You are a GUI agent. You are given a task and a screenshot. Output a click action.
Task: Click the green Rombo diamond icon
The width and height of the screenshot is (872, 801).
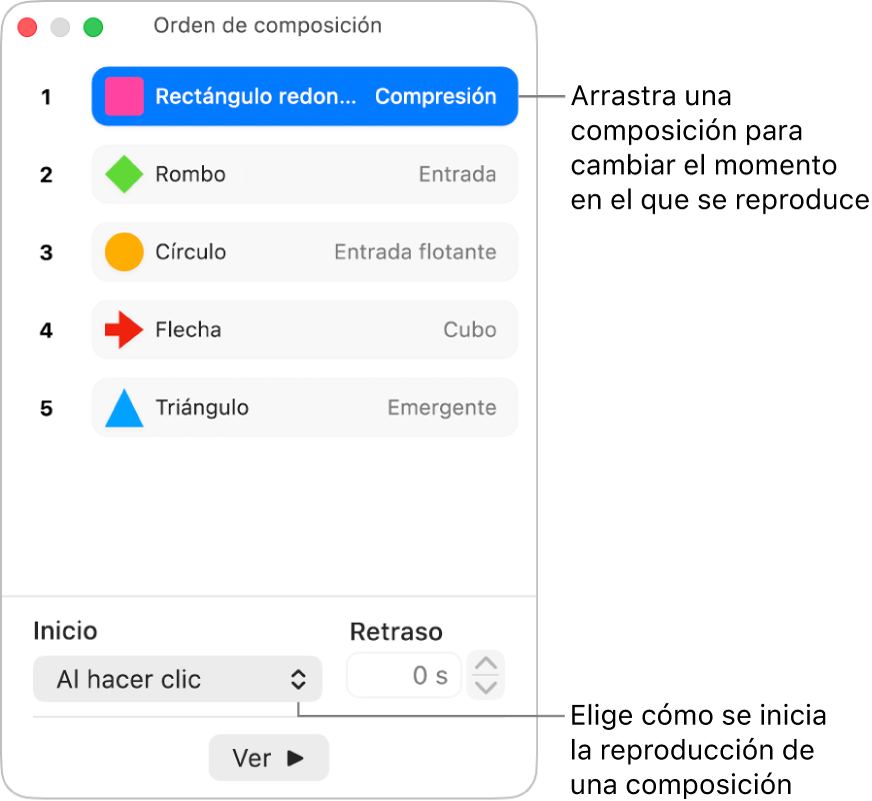pyautogui.click(x=124, y=174)
